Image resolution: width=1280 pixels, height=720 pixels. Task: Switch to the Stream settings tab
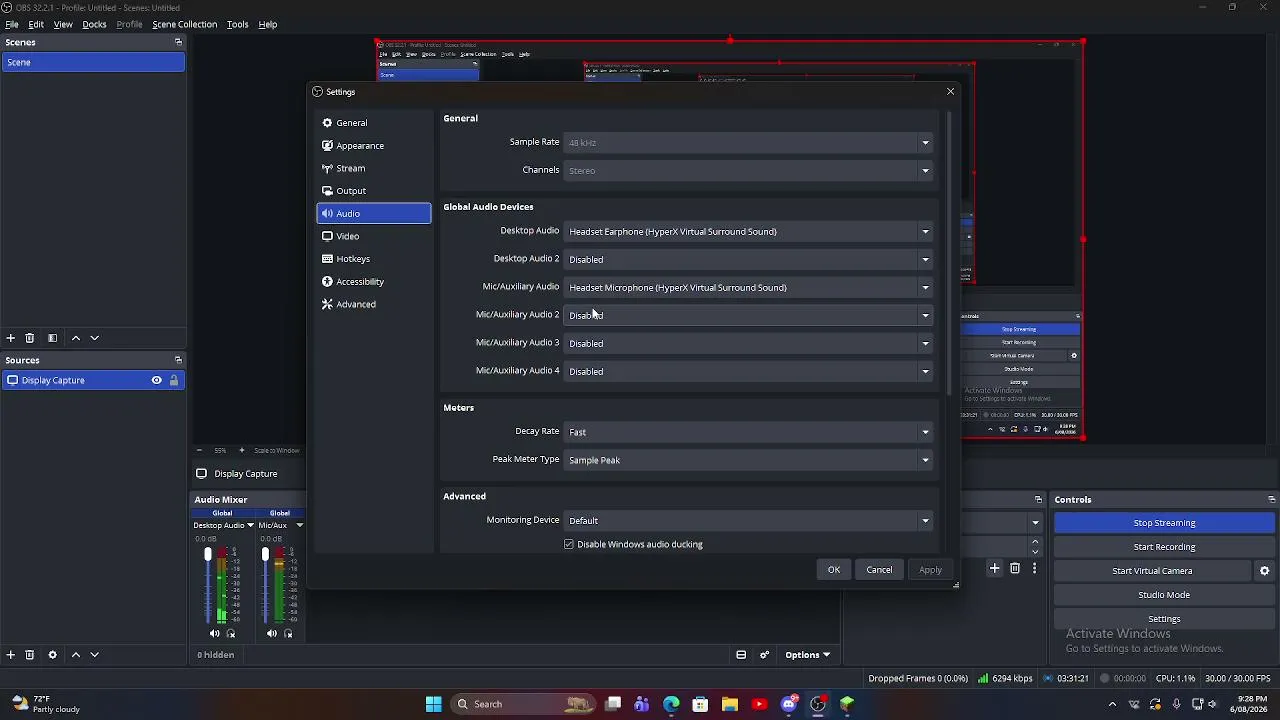[x=374, y=168]
